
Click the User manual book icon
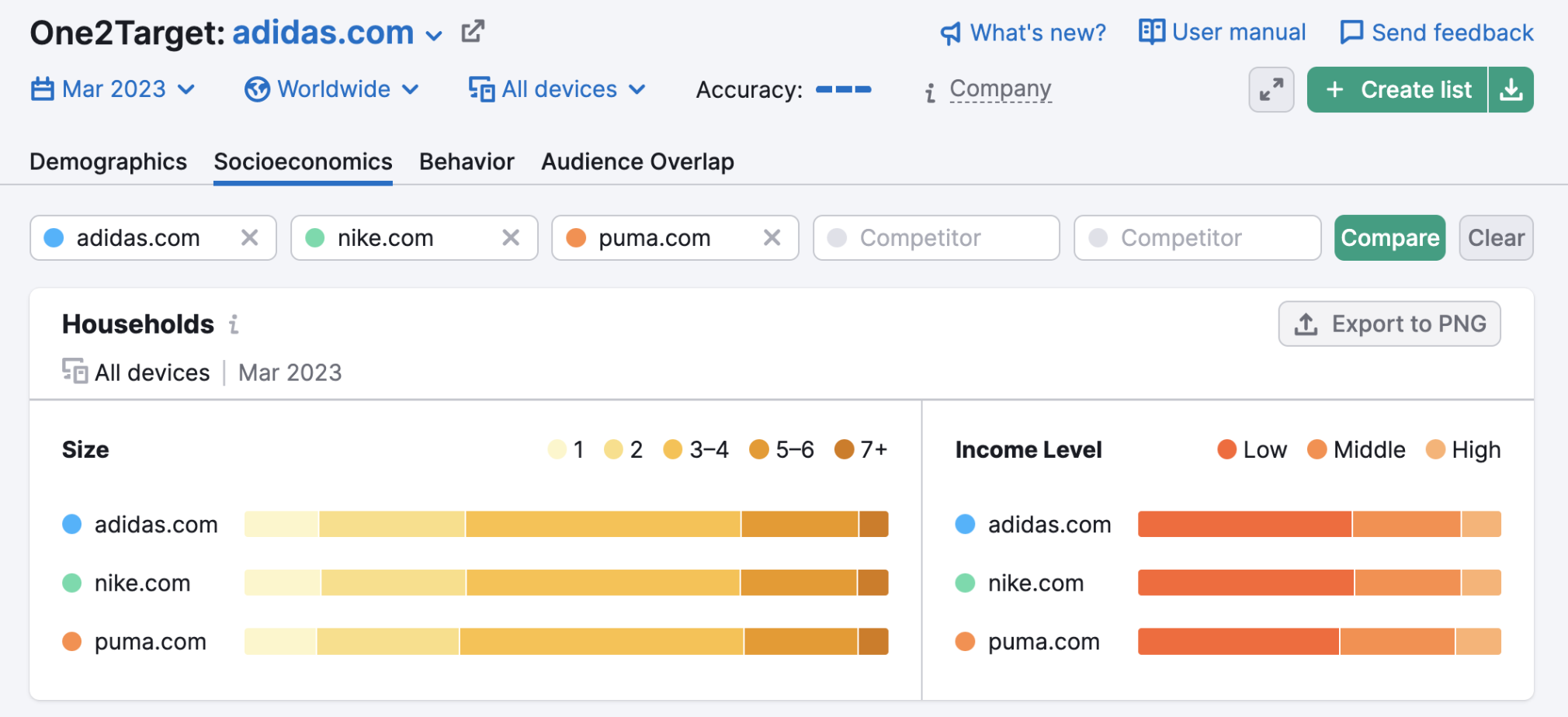(x=1152, y=32)
